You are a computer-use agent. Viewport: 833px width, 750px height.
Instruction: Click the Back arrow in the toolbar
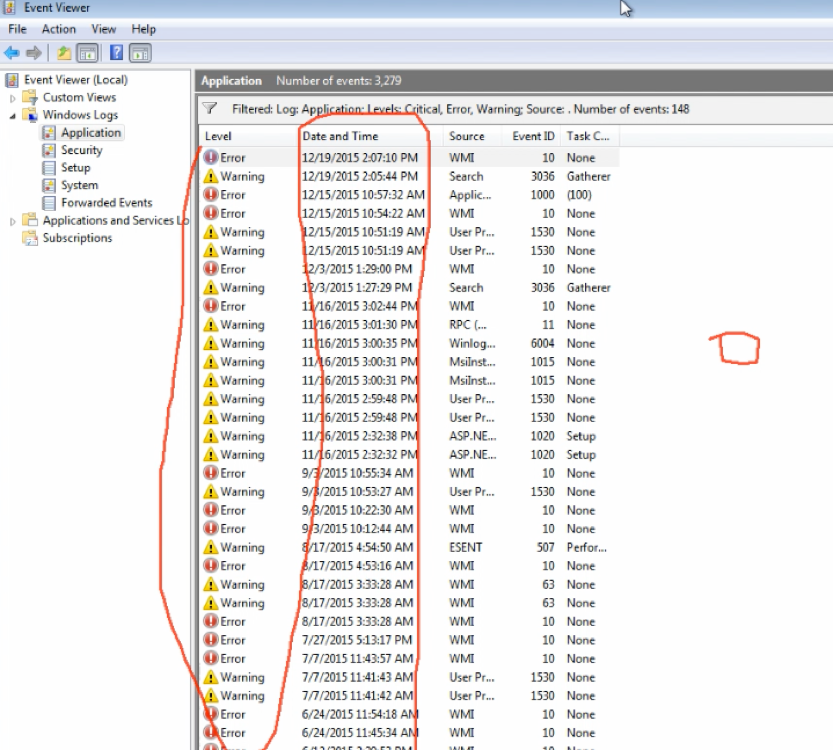pyautogui.click(x=11, y=53)
